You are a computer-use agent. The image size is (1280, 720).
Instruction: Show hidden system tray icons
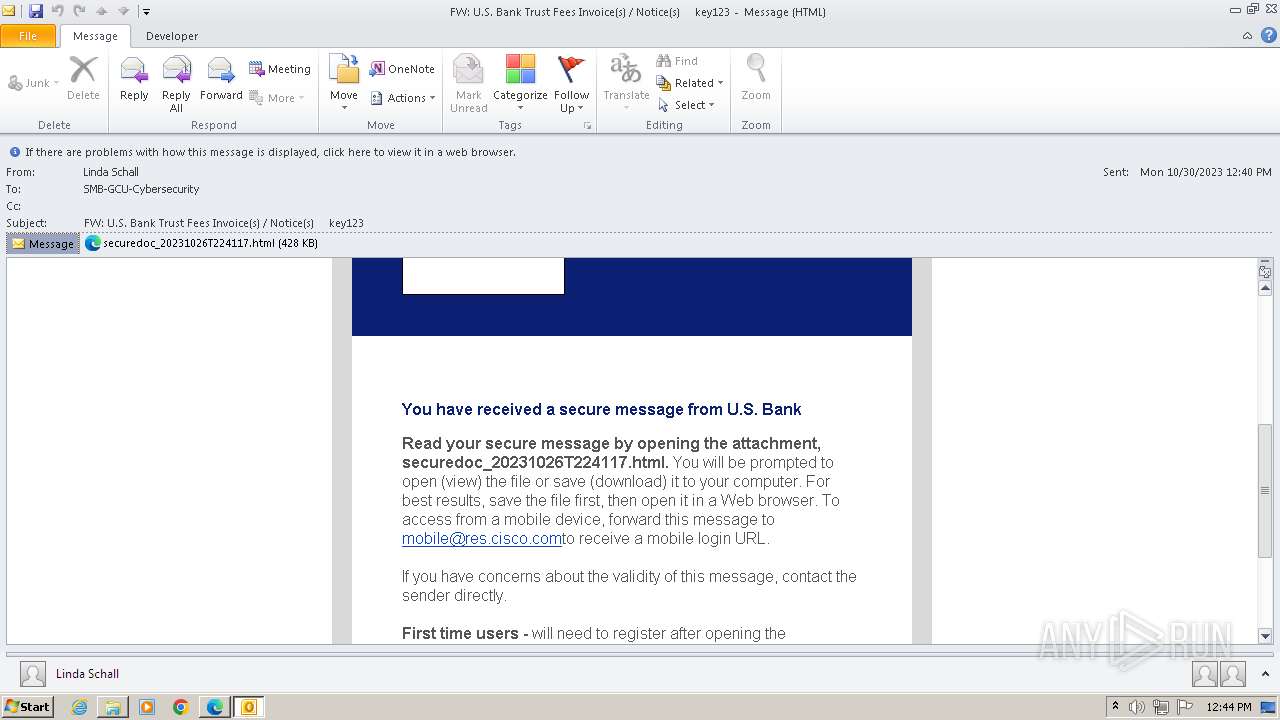click(1115, 707)
